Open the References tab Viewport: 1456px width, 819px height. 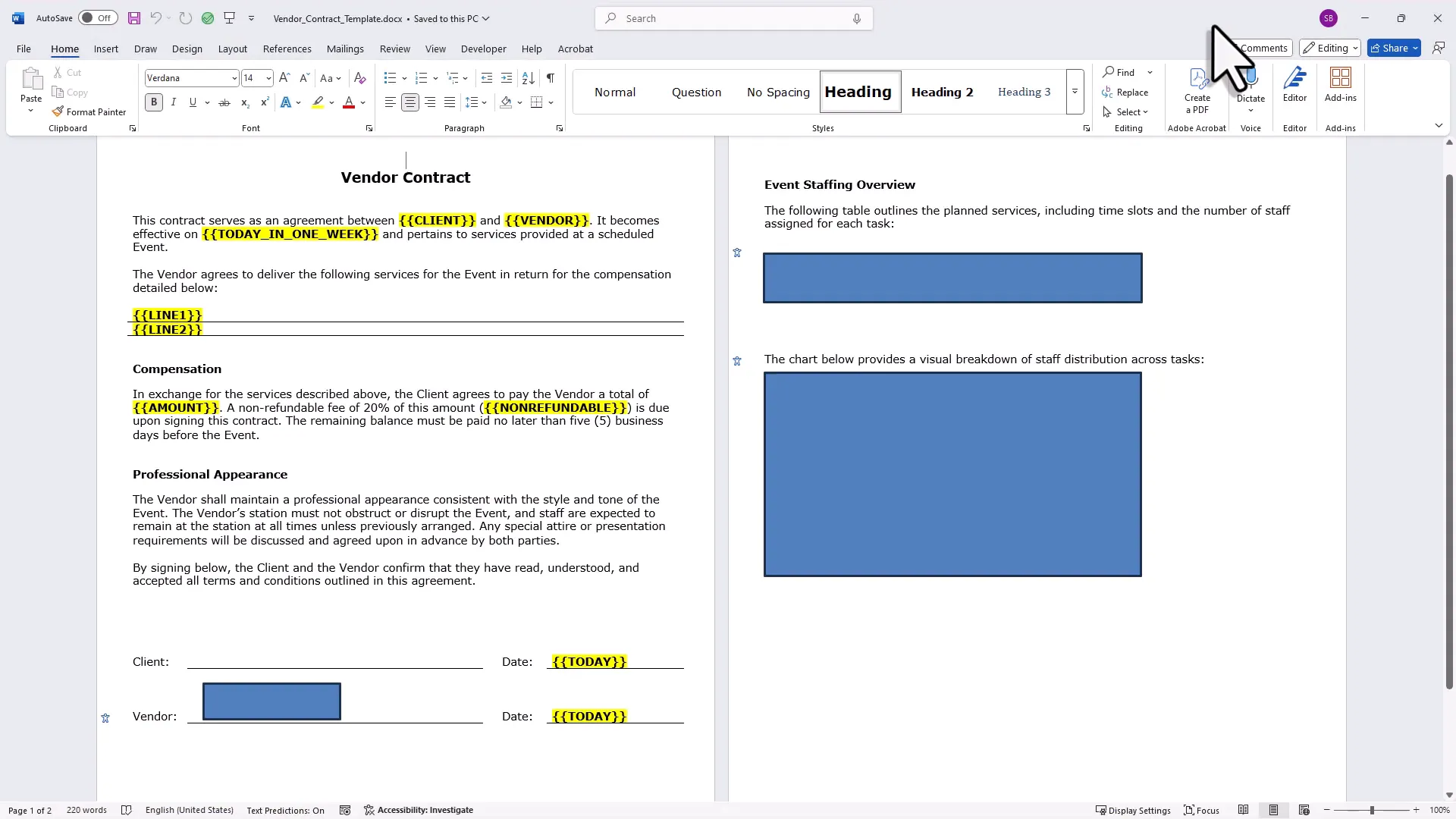[287, 49]
